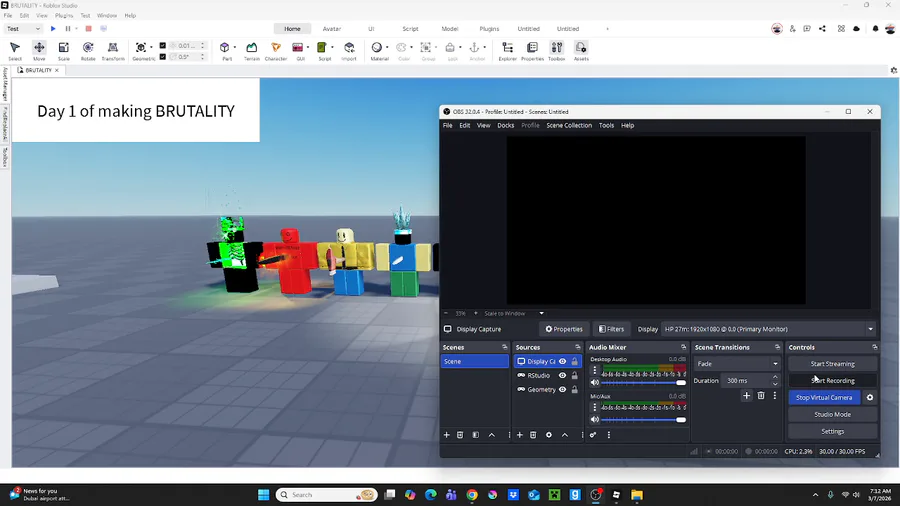Click Stop Virtual Camera
900x506 pixels.
click(x=824, y=398)
